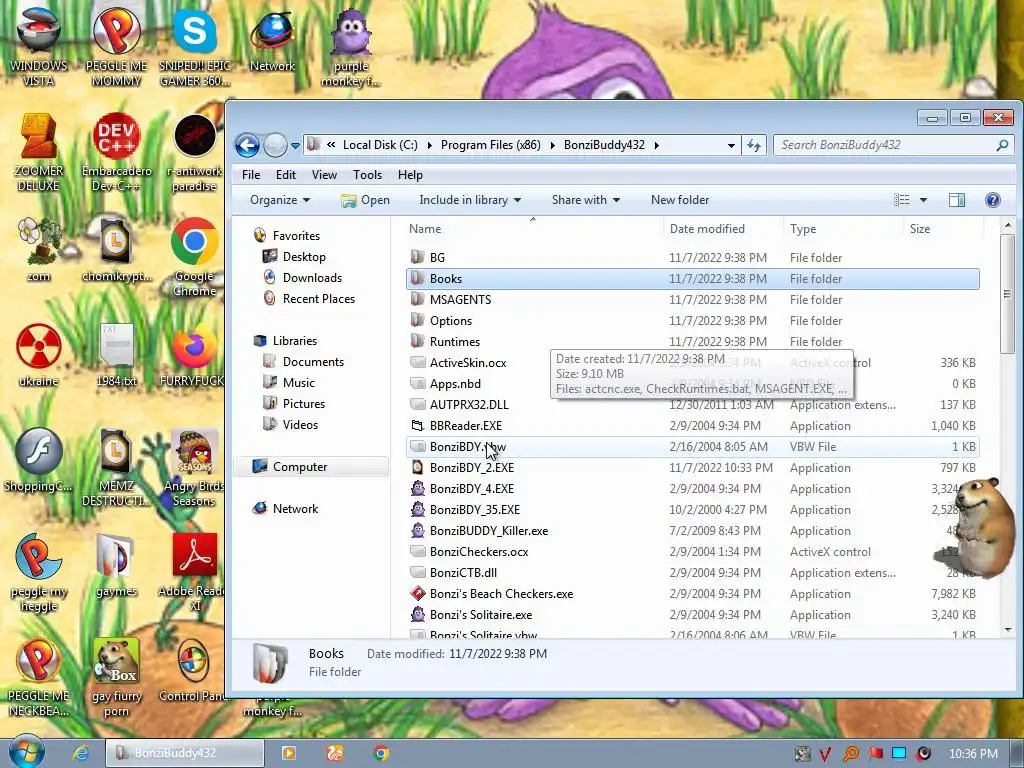Click the file list vertical scrollbar thumb
Image resolution: width=1024 pixels, height=768 pixels.
1007,294
